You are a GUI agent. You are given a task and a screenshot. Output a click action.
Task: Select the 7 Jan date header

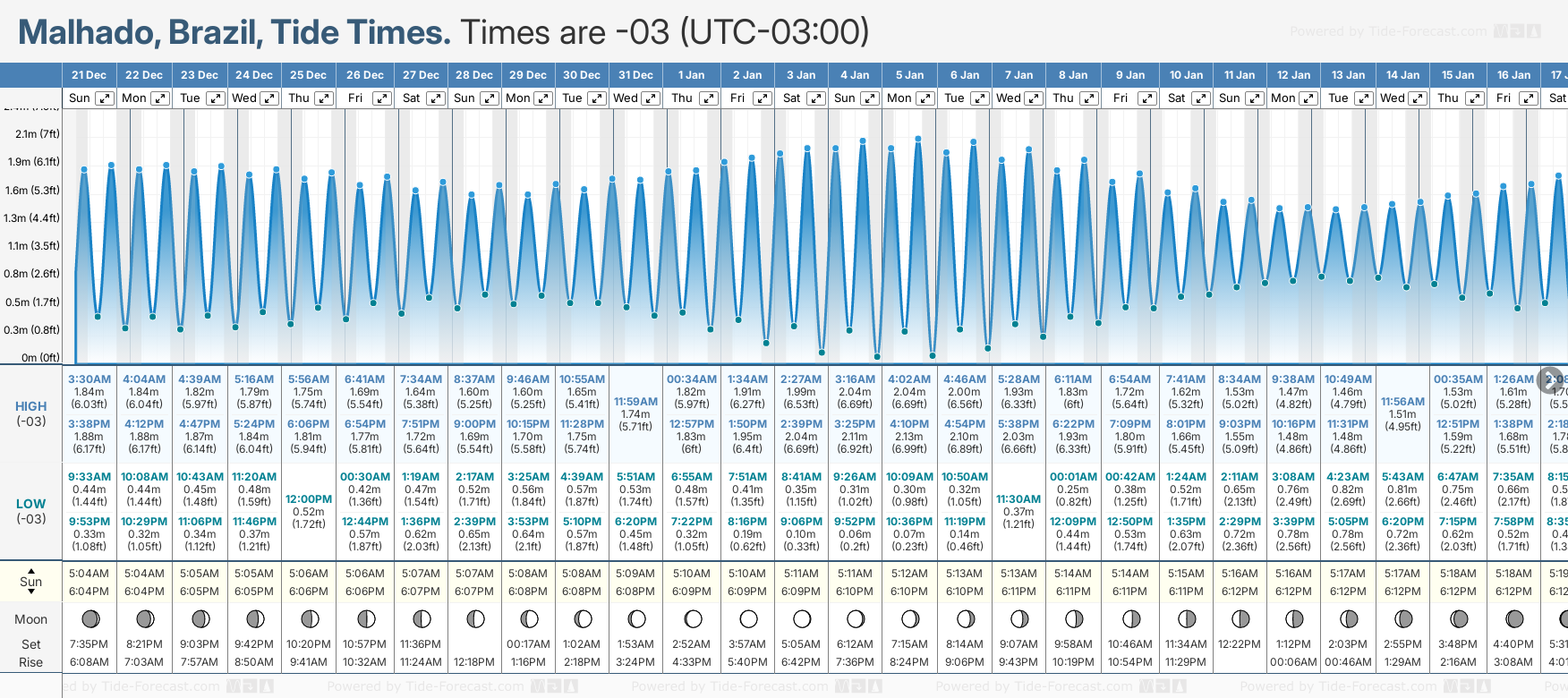point(1019,75)
